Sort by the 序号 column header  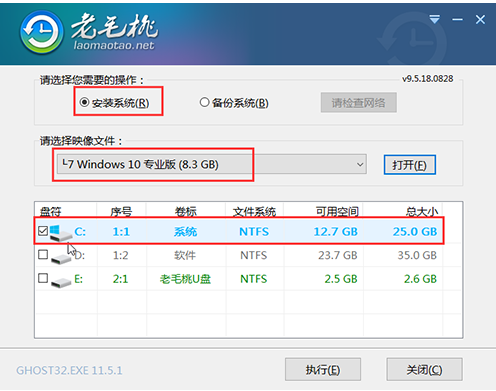pyautogui.click(x=121, y=211)
